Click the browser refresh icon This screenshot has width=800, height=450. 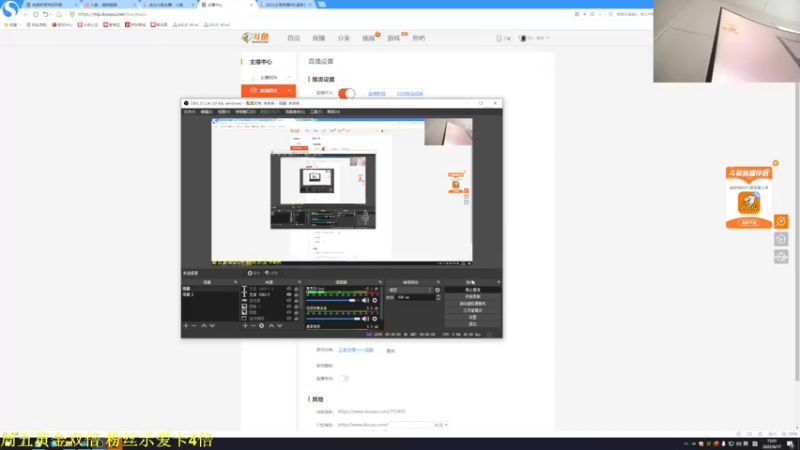[36, 14]
